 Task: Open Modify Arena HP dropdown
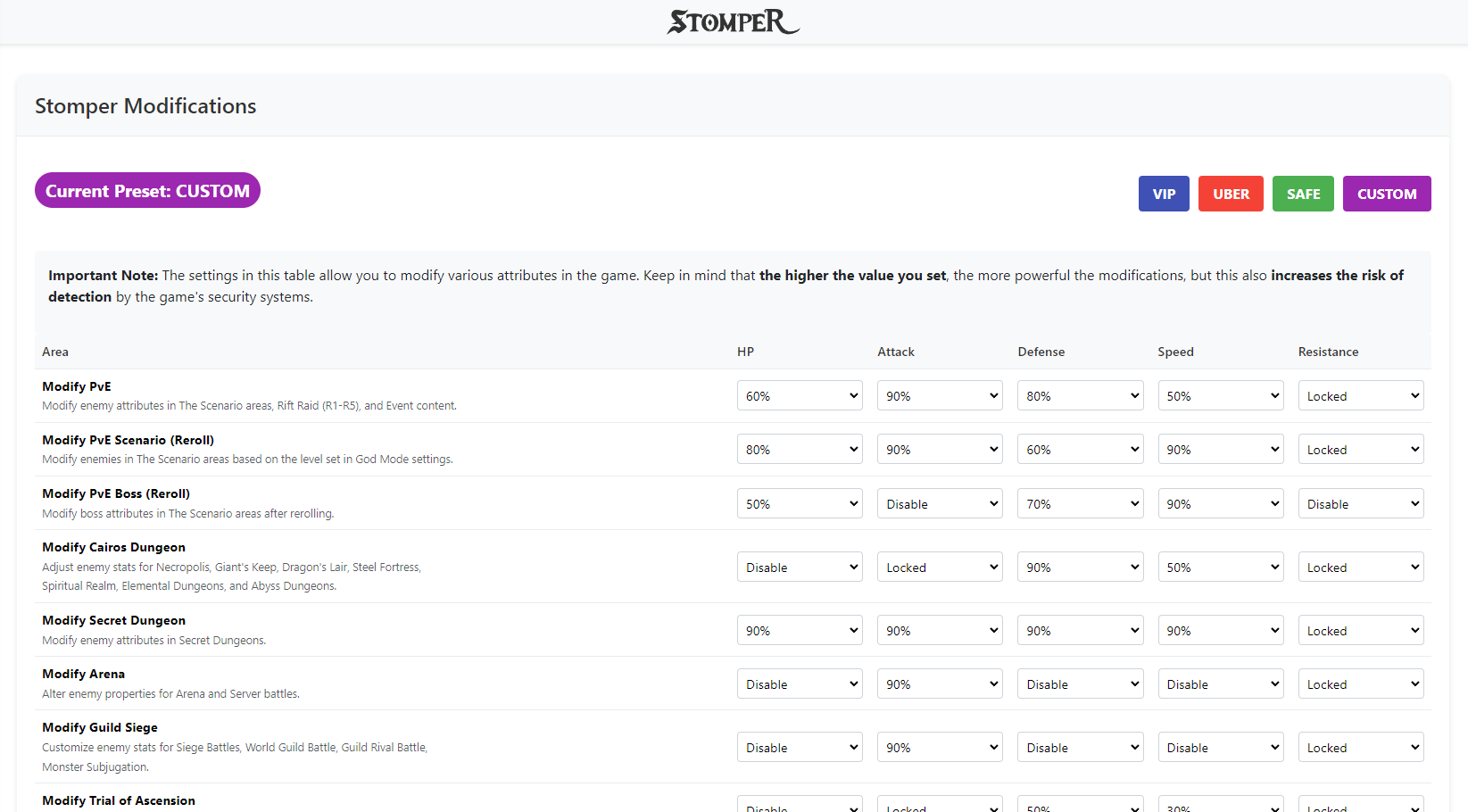coord(800,684)
